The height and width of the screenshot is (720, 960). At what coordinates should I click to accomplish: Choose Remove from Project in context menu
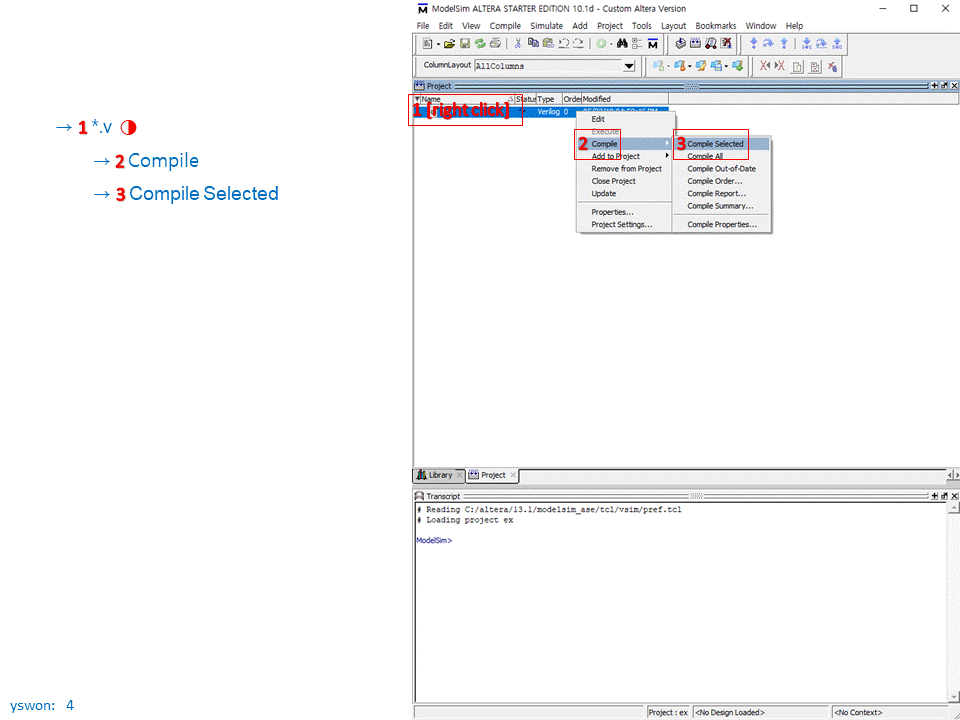(x=624, y=168)
